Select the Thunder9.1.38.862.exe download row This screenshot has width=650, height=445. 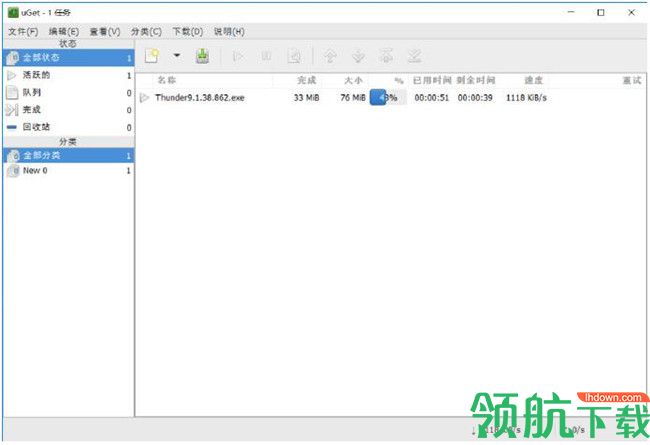390,98
